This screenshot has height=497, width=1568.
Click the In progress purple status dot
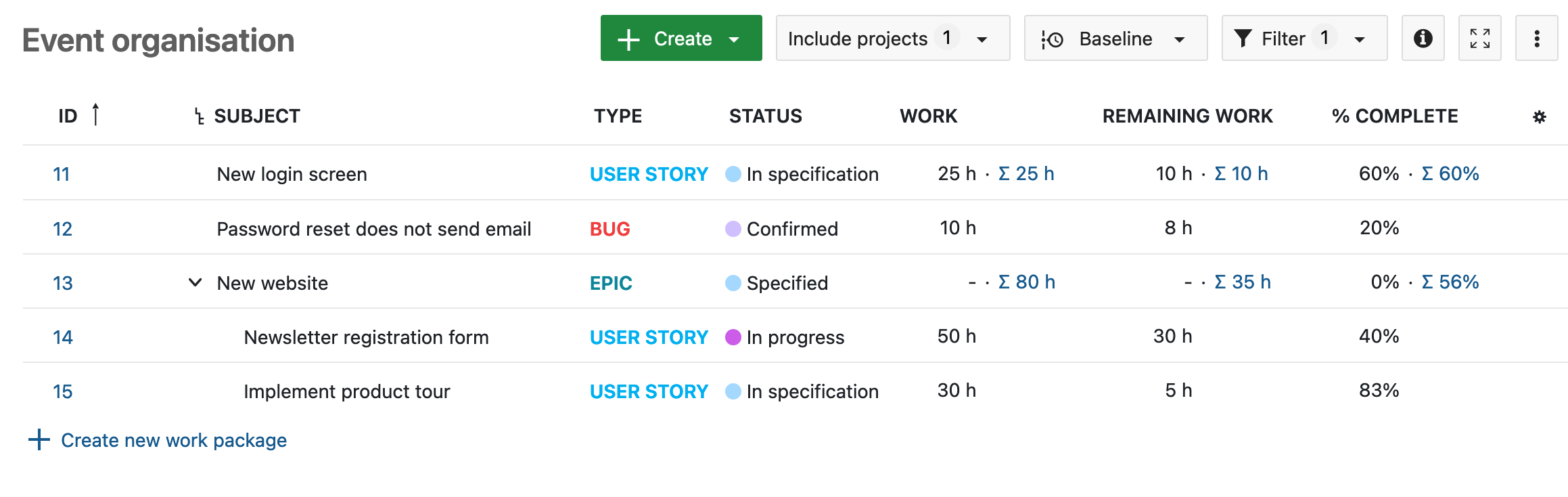tap(733, 337)
